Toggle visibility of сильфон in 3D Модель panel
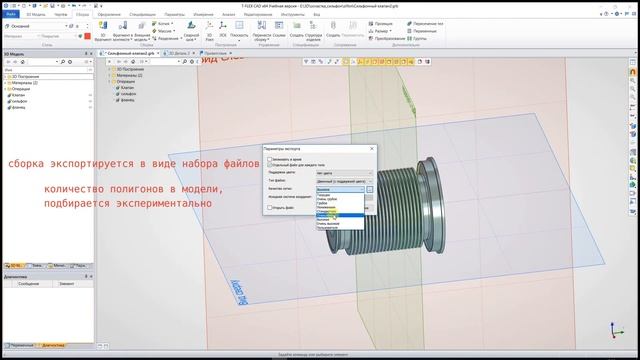 [90, 101]
